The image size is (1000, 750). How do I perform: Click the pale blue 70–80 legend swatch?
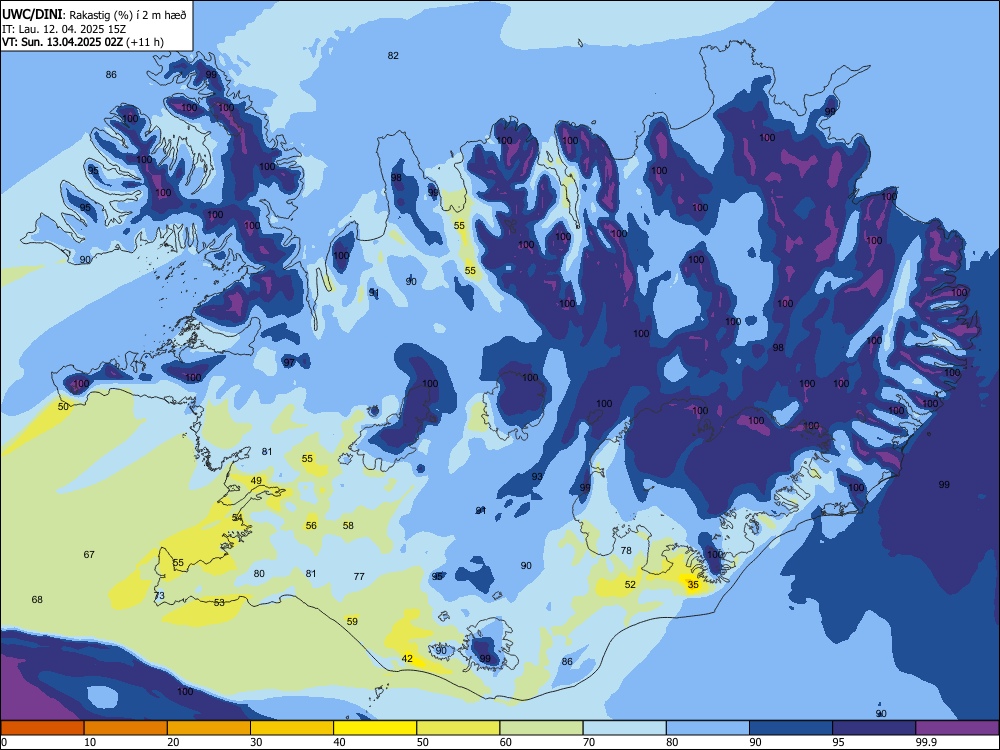[625, 728]
